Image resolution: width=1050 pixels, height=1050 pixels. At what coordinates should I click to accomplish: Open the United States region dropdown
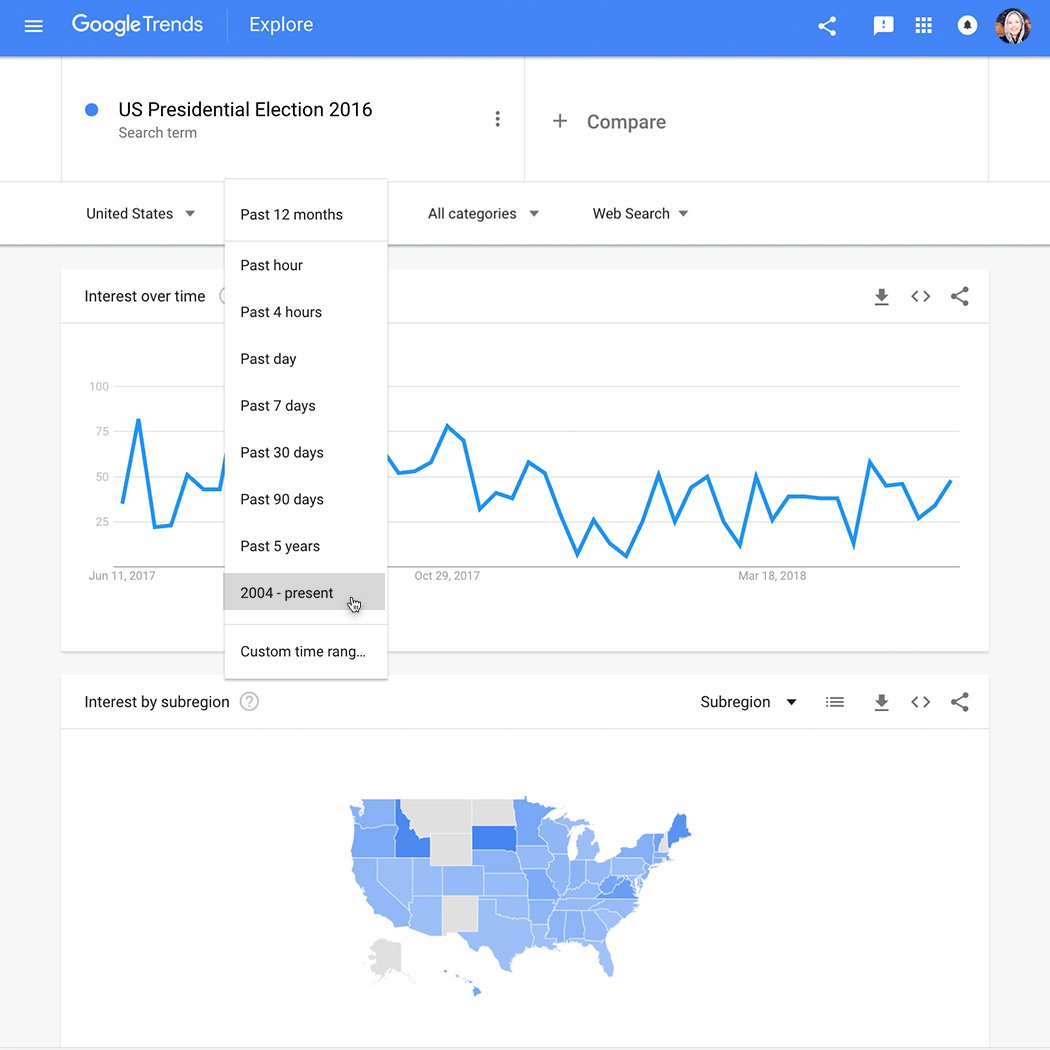(x=140, y=214)
